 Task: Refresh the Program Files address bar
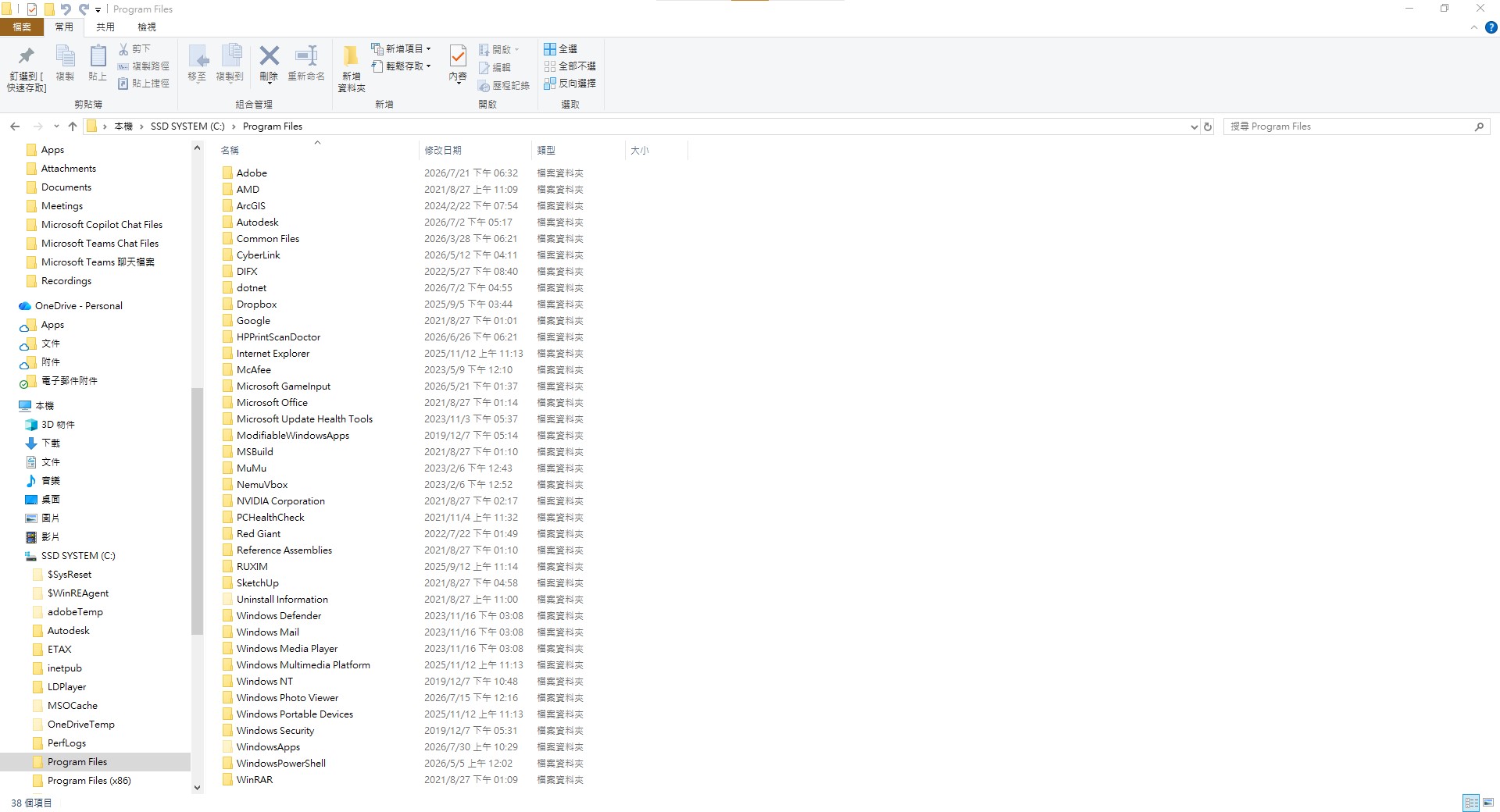pyautogui.click(x=1208, y=126)
